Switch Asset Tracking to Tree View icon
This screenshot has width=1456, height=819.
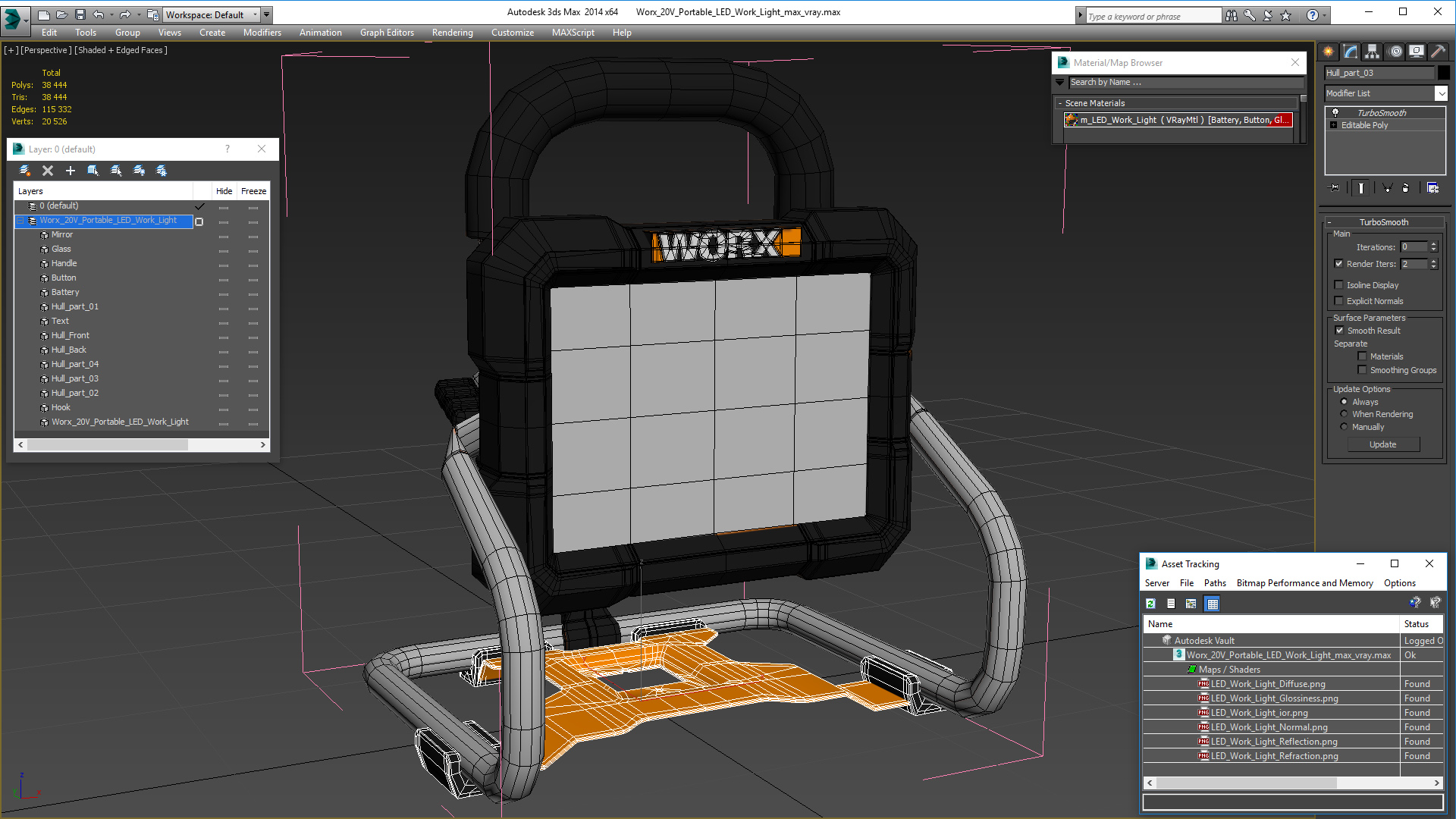click(1191, 604)
